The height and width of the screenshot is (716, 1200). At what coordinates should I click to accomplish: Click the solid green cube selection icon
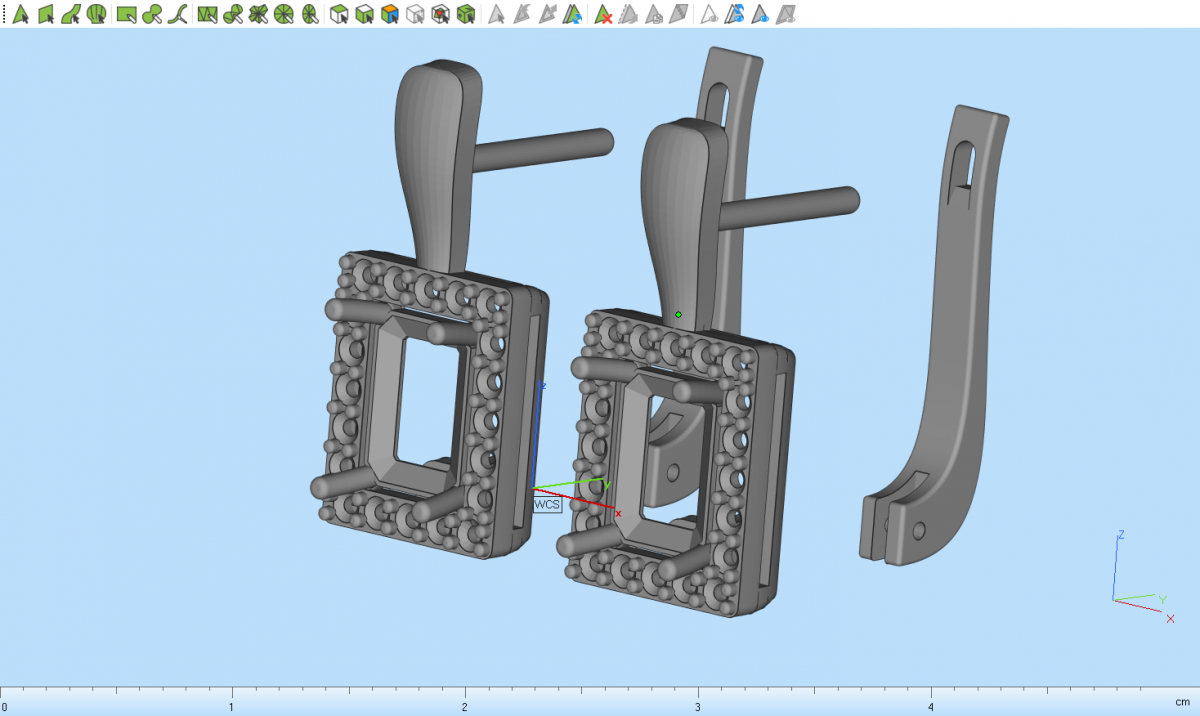[465, 14]
